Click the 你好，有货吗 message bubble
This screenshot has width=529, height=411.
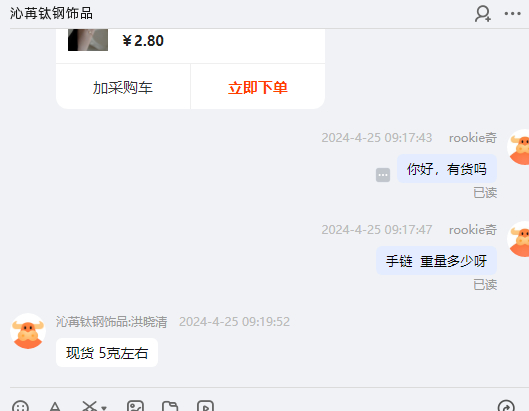tap(447, 169)
